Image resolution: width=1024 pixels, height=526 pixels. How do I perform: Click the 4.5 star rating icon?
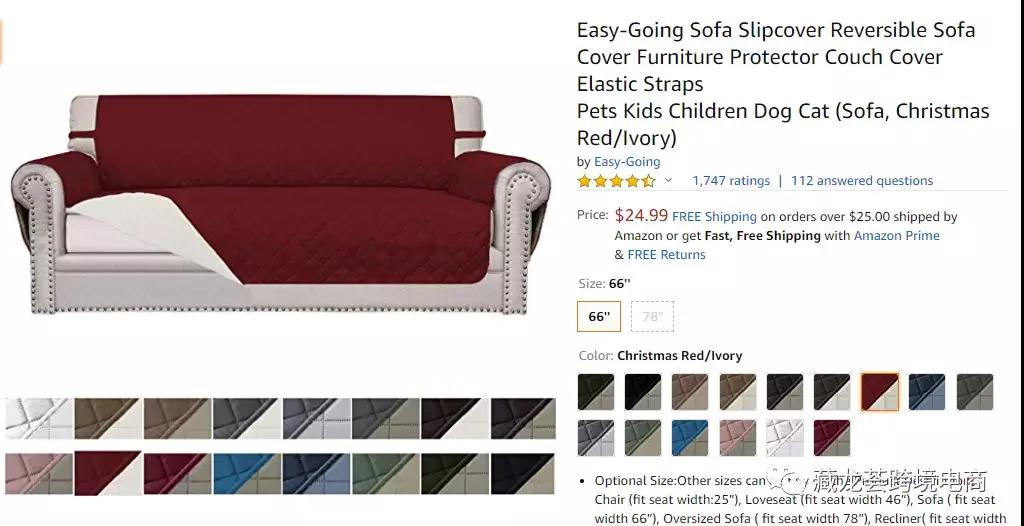(x=616, y=181)
